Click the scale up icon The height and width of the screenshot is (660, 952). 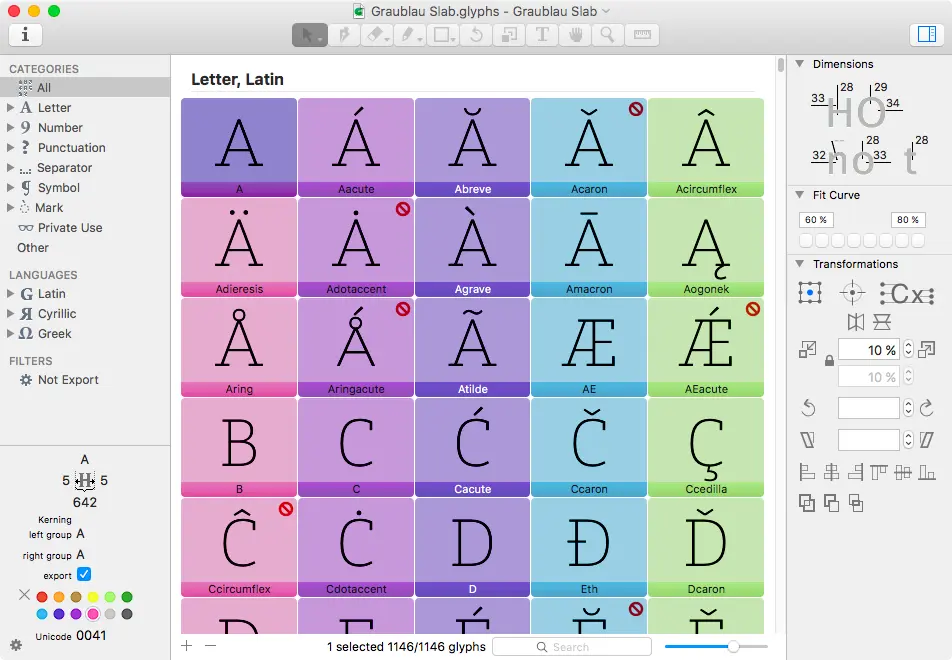(926, 349)
